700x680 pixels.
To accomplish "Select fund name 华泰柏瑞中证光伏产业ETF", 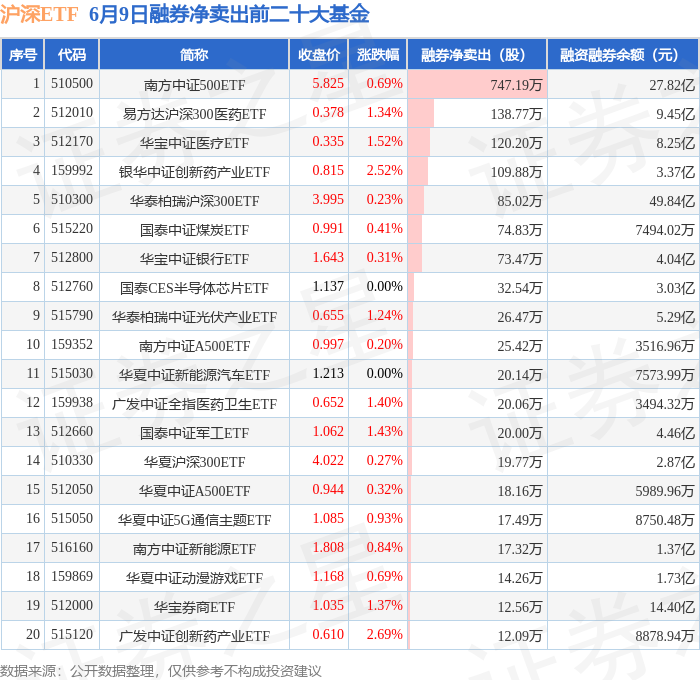I will point(194,317).
